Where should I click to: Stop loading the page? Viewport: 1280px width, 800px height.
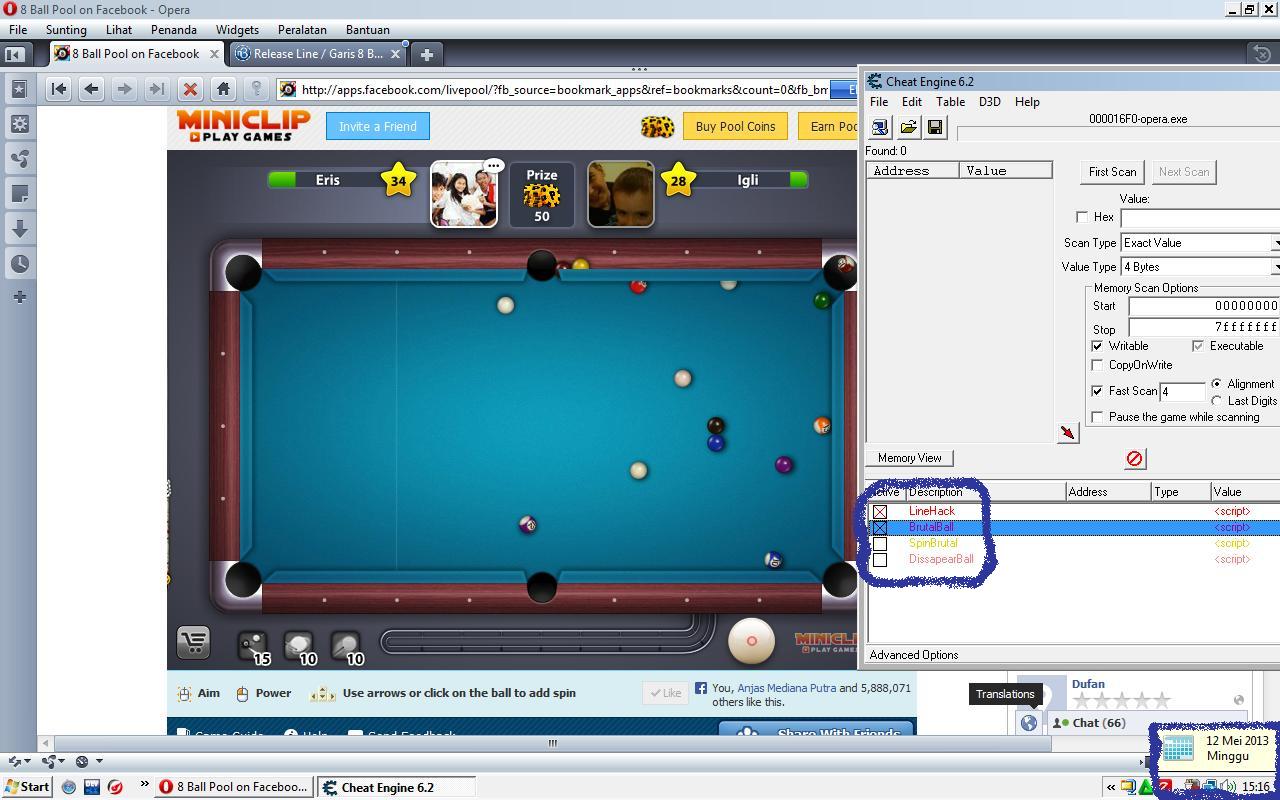coord(190,89)
